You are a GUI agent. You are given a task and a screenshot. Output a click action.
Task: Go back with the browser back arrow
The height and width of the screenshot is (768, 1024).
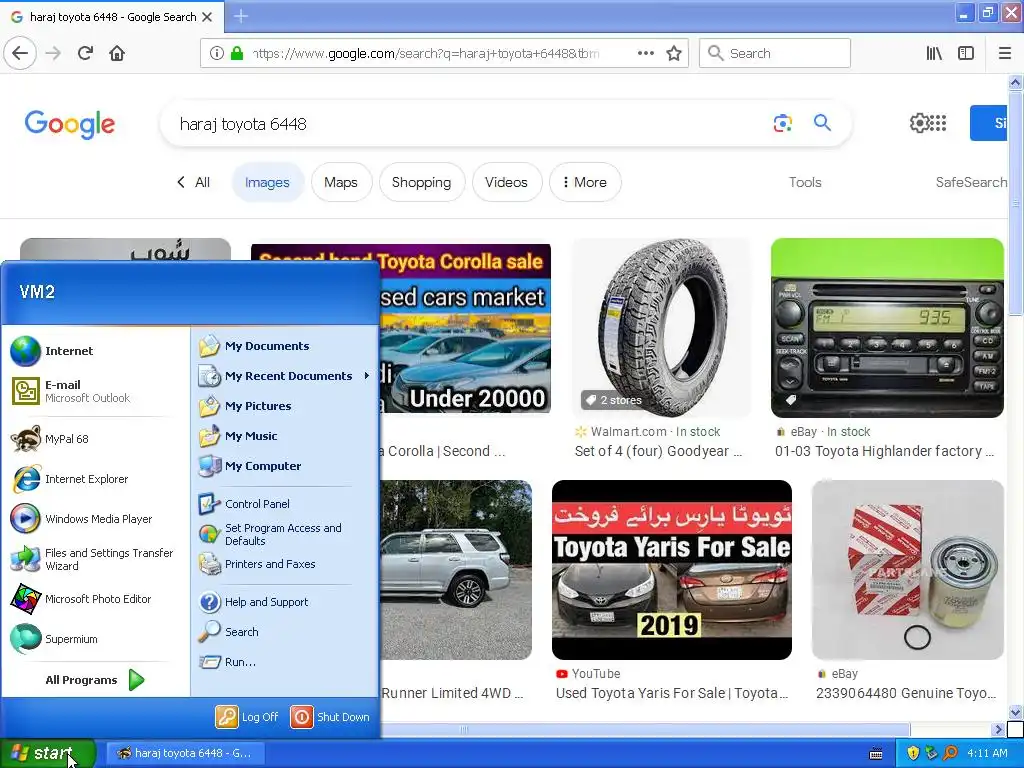[20, 54]
